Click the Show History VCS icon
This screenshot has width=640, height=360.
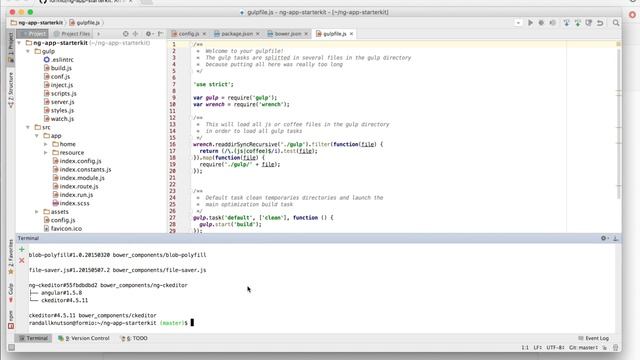point(589,23)
